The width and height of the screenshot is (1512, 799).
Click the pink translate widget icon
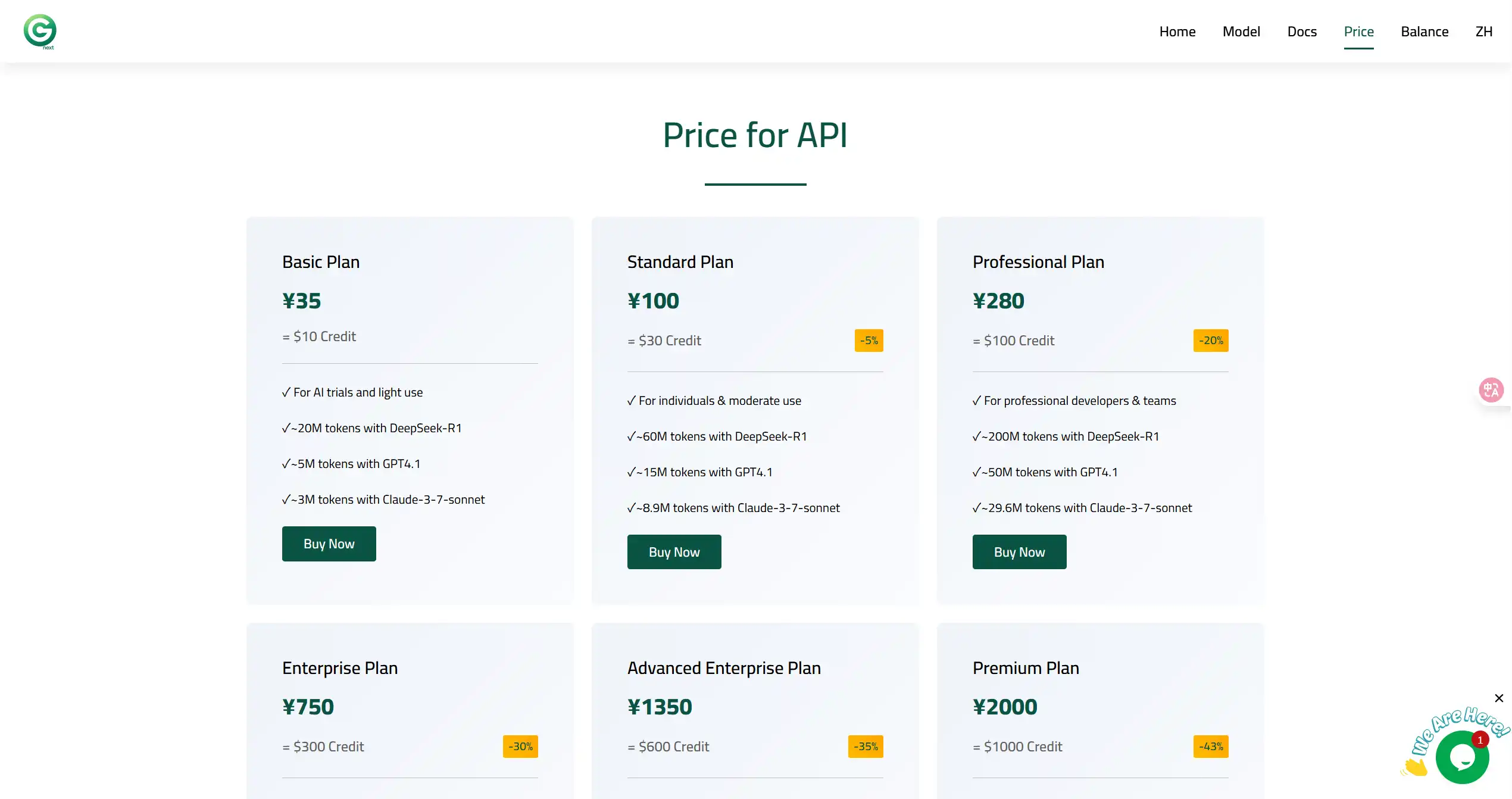(1491, 390)
